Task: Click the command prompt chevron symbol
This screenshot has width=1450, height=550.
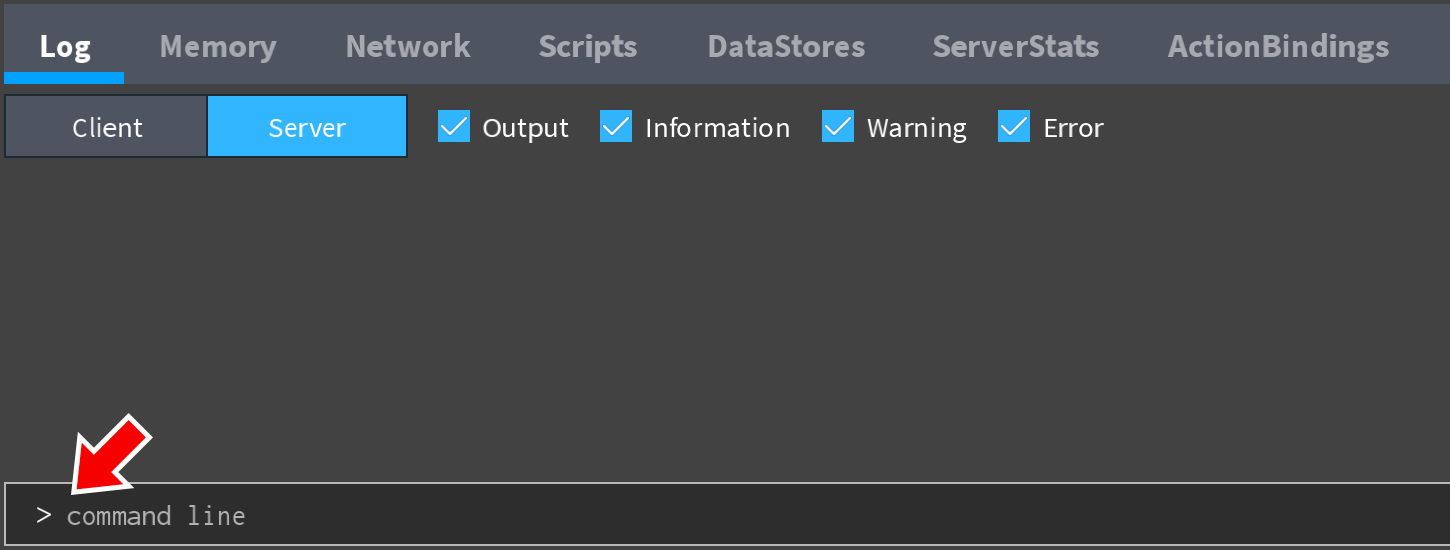Action: click(x=43, y=516)
